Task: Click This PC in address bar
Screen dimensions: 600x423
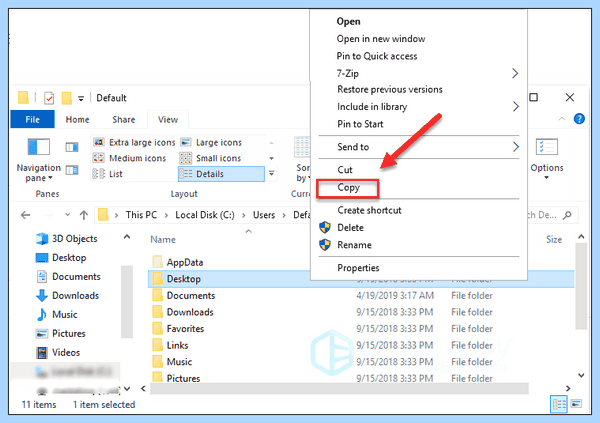Action: tap(141, 215)
